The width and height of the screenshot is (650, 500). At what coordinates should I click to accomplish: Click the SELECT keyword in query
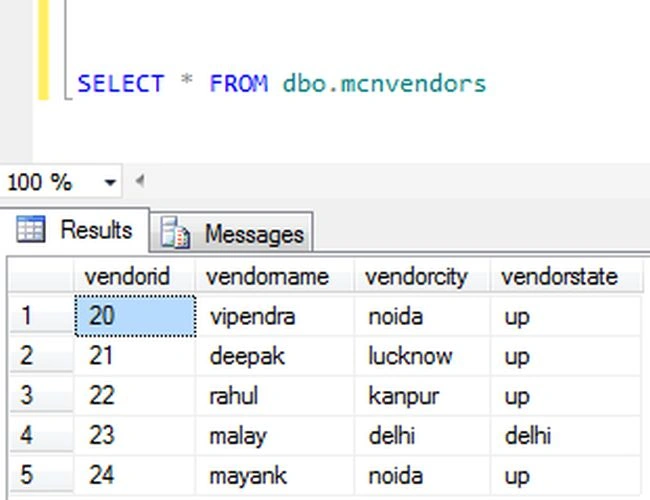[x=121, y=83]
